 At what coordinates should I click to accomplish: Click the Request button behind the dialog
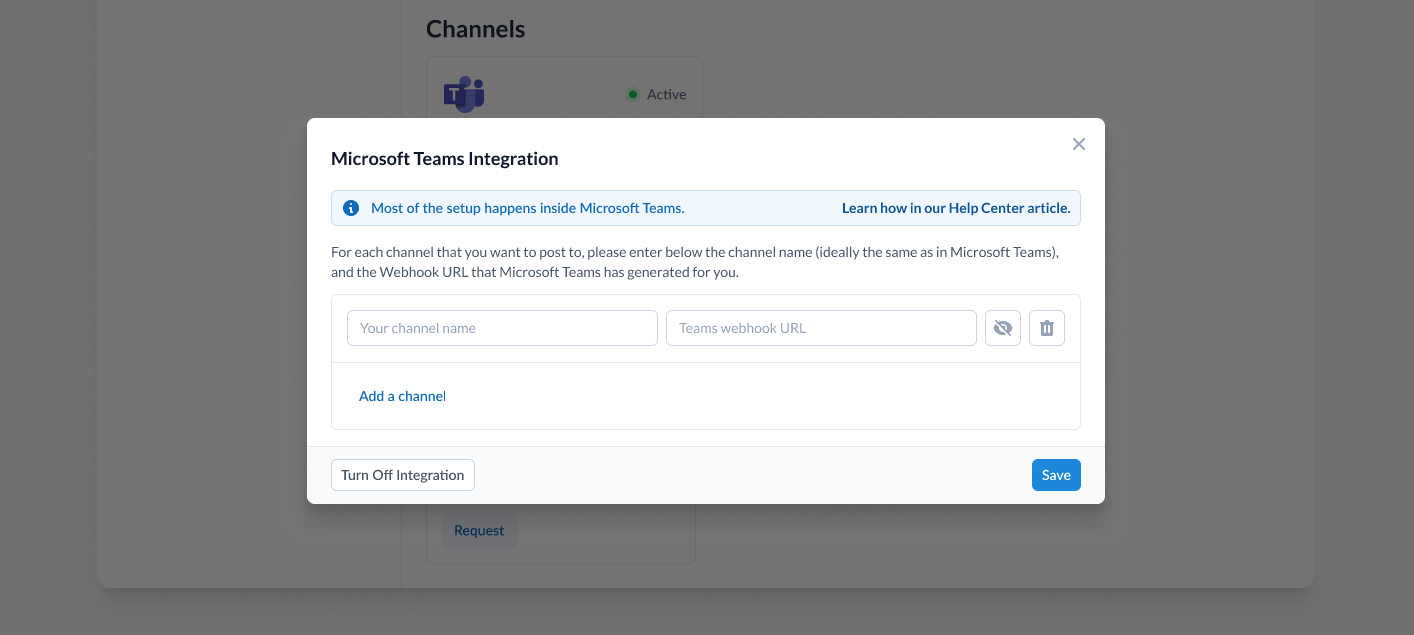pyautogui.click(x=479, y=530)
